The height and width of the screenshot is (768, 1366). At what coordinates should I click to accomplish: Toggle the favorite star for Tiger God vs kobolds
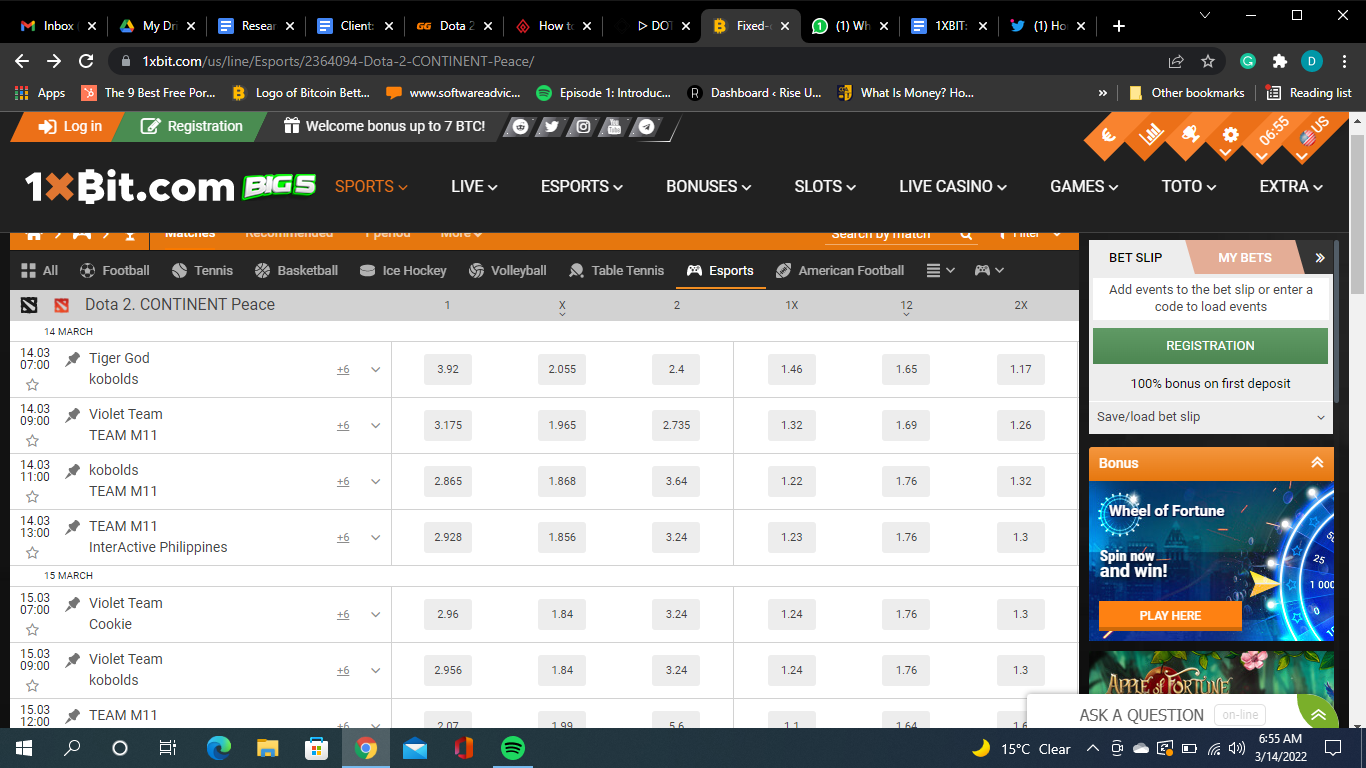33,382
